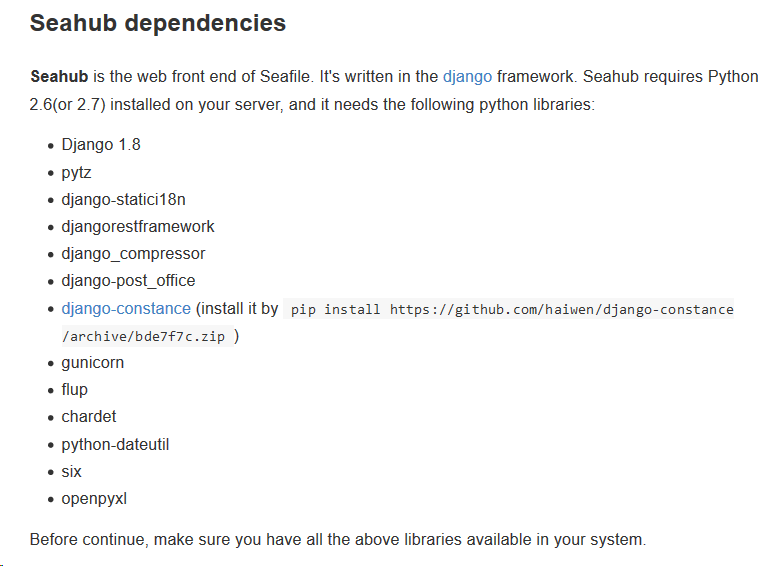Click the Seahub dependencies heading
The image size is (766, 566).
158,23
